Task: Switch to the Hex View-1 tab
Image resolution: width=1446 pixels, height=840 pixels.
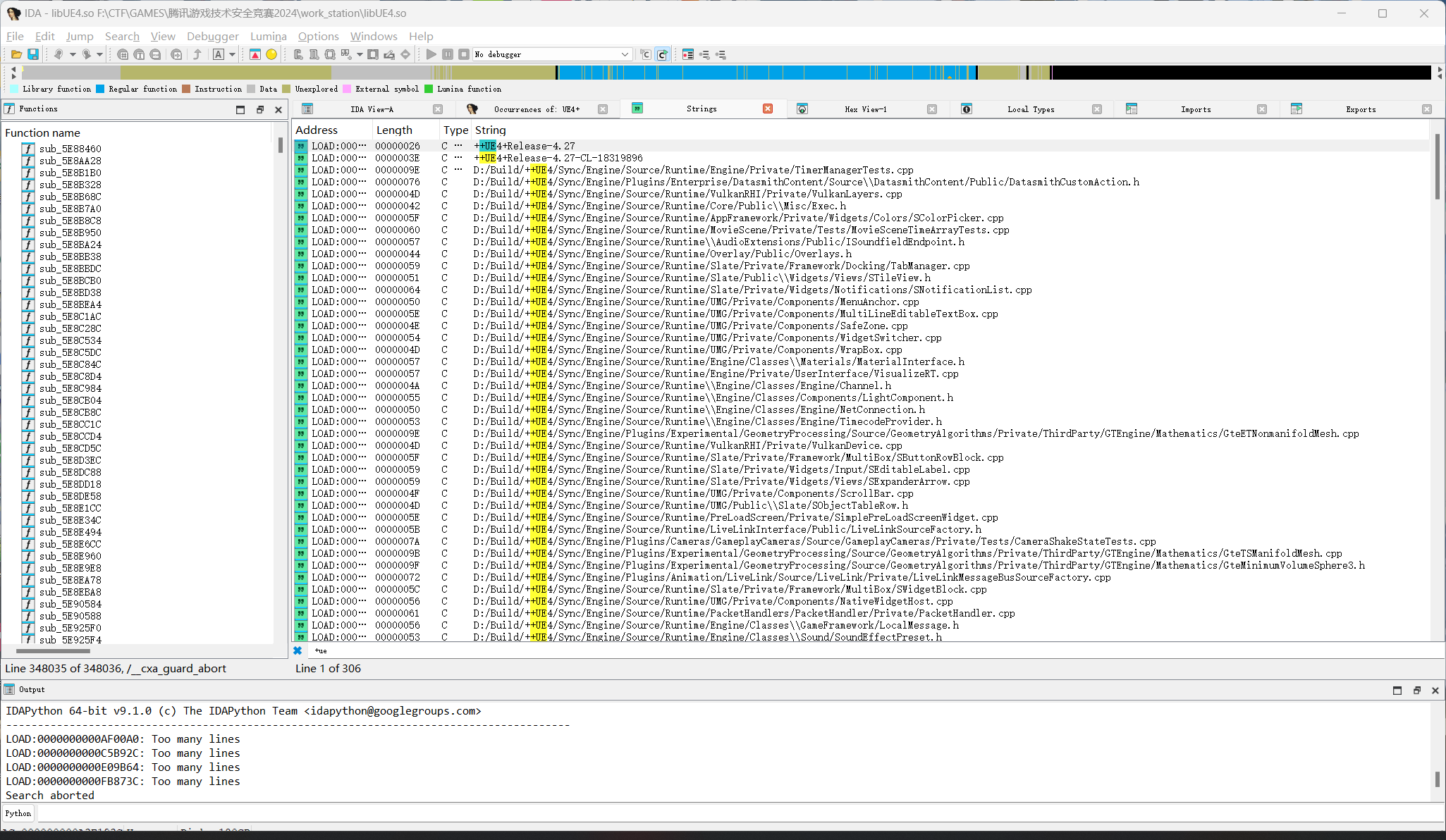Action: [x=866, y=109]
